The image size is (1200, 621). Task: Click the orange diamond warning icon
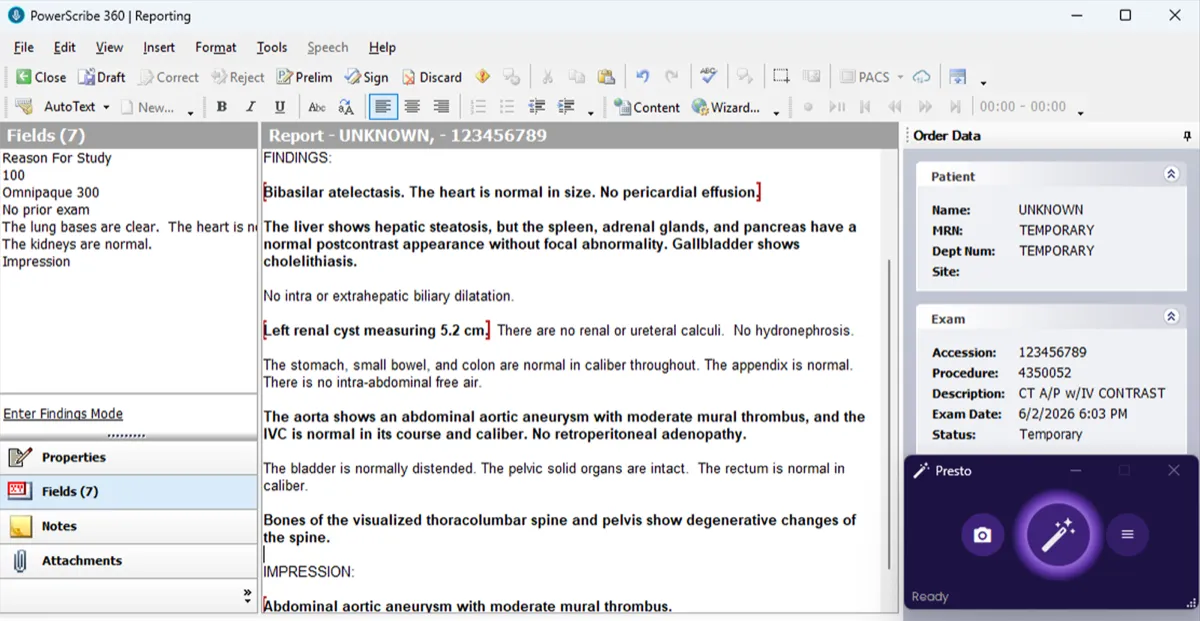click(x=482, y=76)
